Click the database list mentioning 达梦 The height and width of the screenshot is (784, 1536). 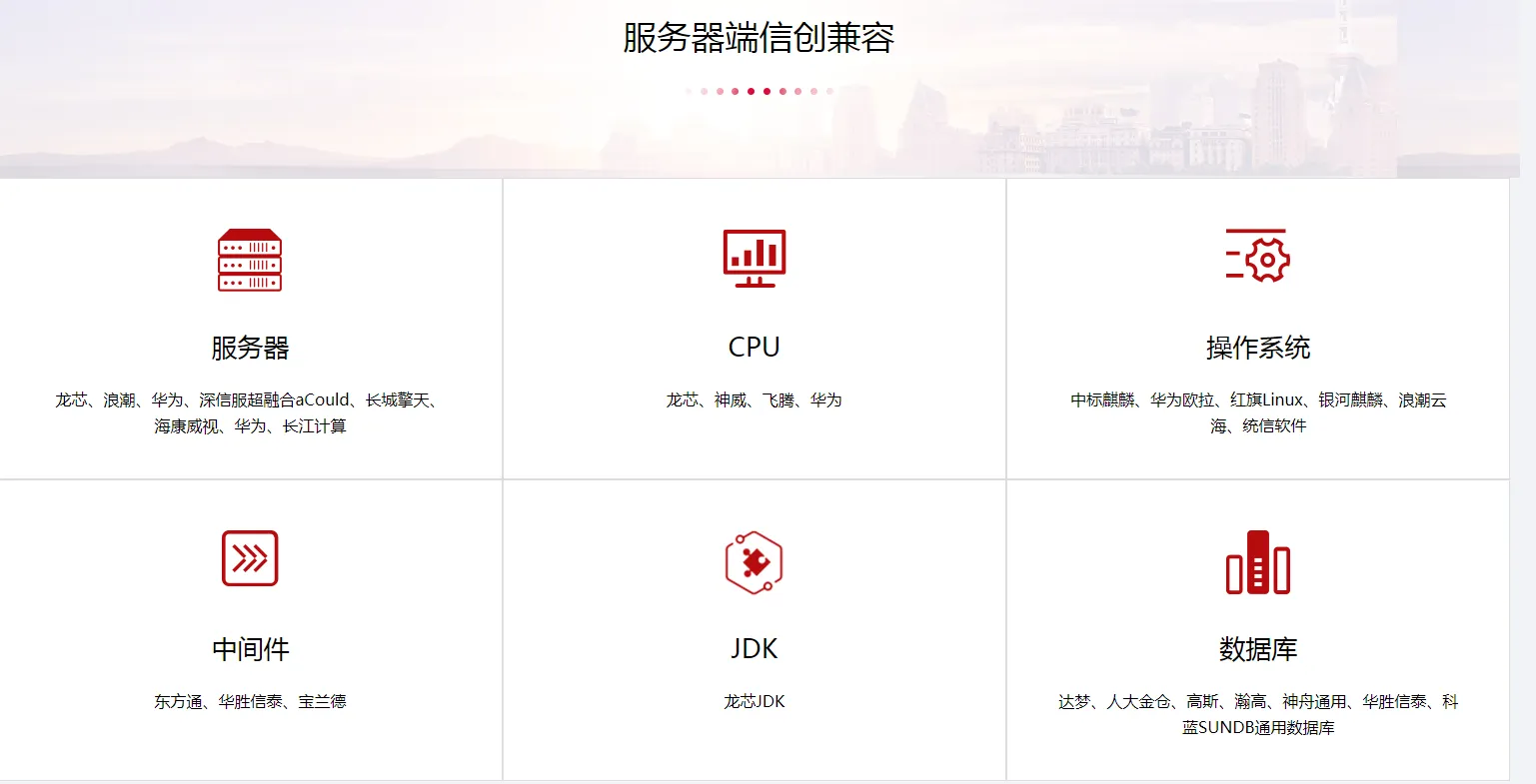1258,714
